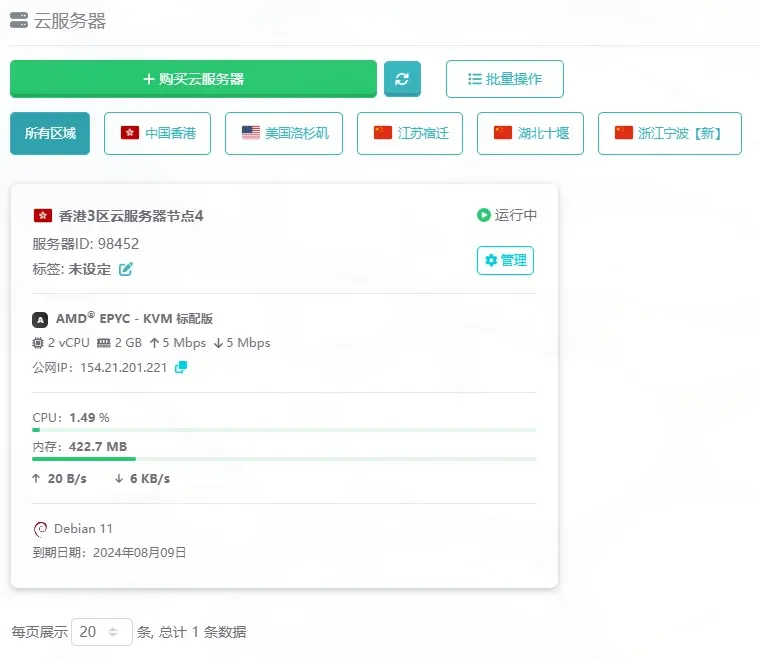Filter by 浙江宁波【新】 region
This screenshot has width=760, height=659.
[669, 133]
